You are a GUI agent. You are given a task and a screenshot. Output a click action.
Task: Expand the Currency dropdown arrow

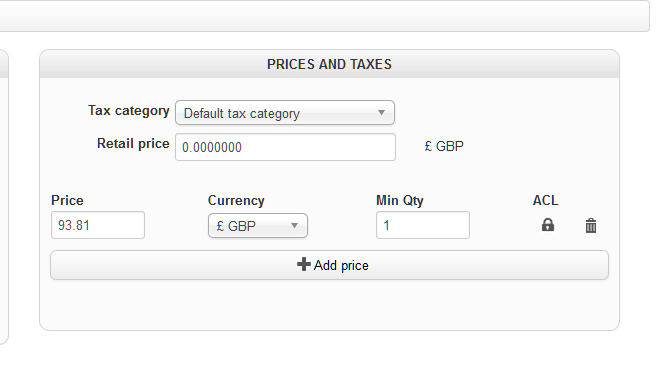coord(295,226)
